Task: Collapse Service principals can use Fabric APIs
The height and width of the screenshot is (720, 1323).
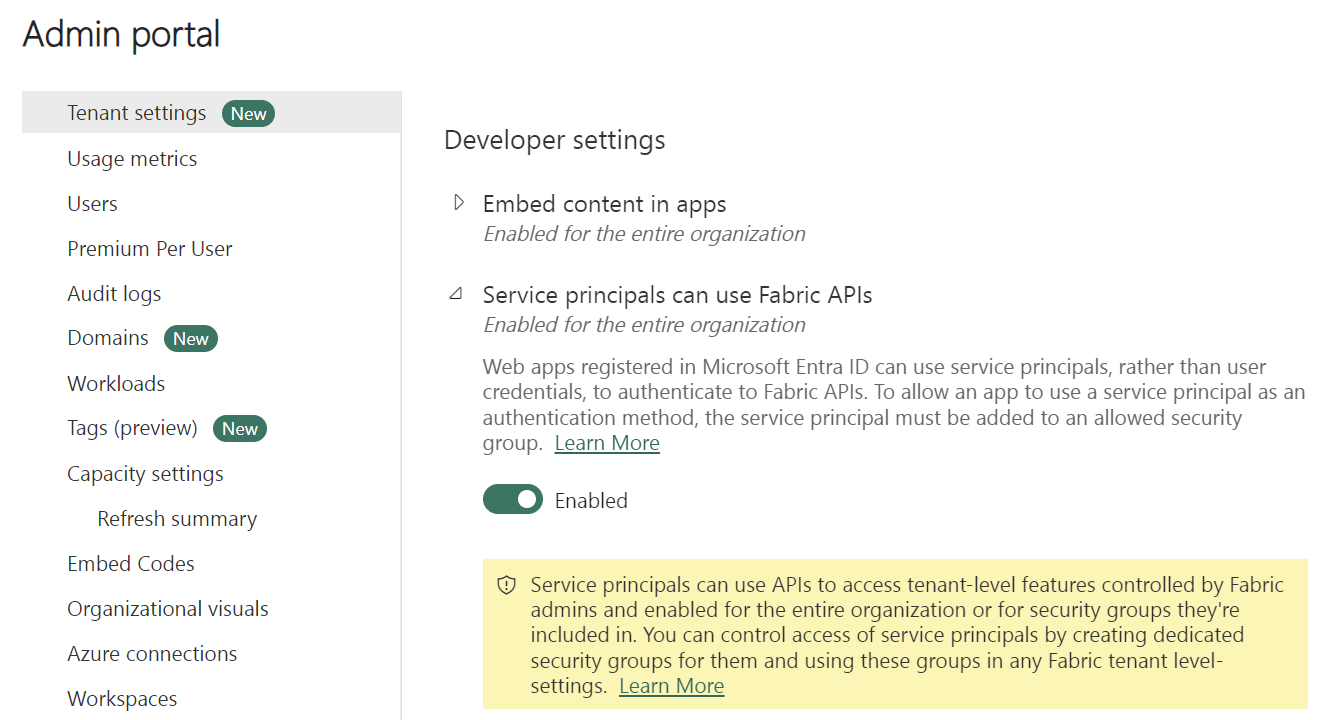Action: [x=456, y=294]
